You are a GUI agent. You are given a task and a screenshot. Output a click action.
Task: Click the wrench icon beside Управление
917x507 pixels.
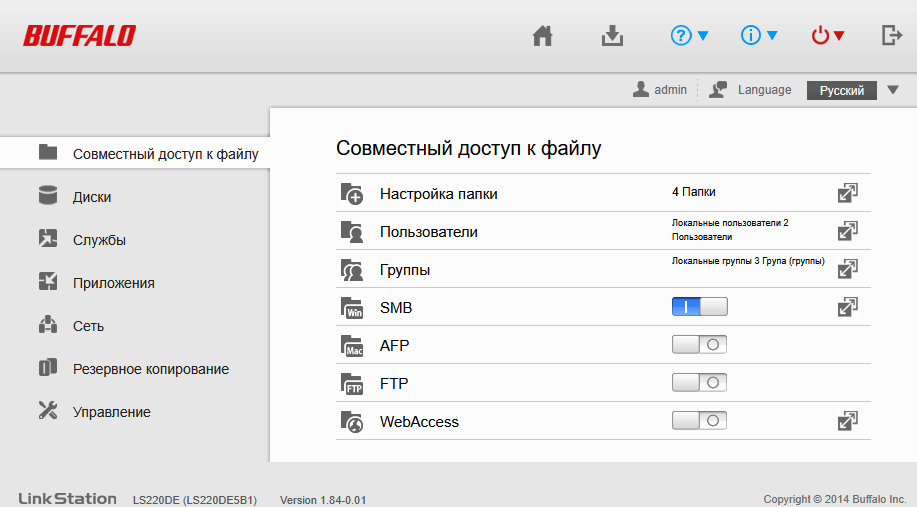[48, 410]
